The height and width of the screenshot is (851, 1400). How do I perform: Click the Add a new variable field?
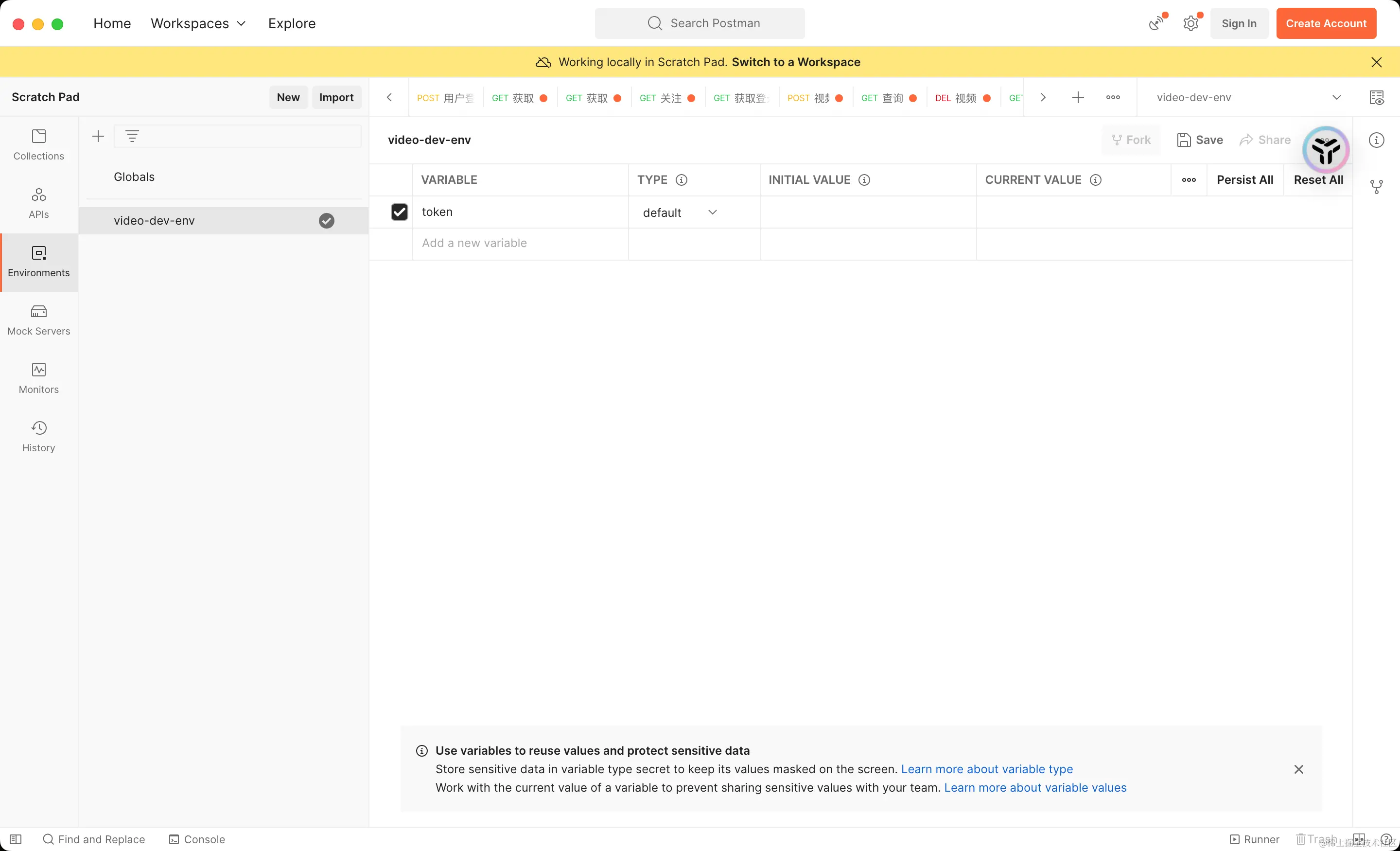pyautogui.click(x=519, y=243)
